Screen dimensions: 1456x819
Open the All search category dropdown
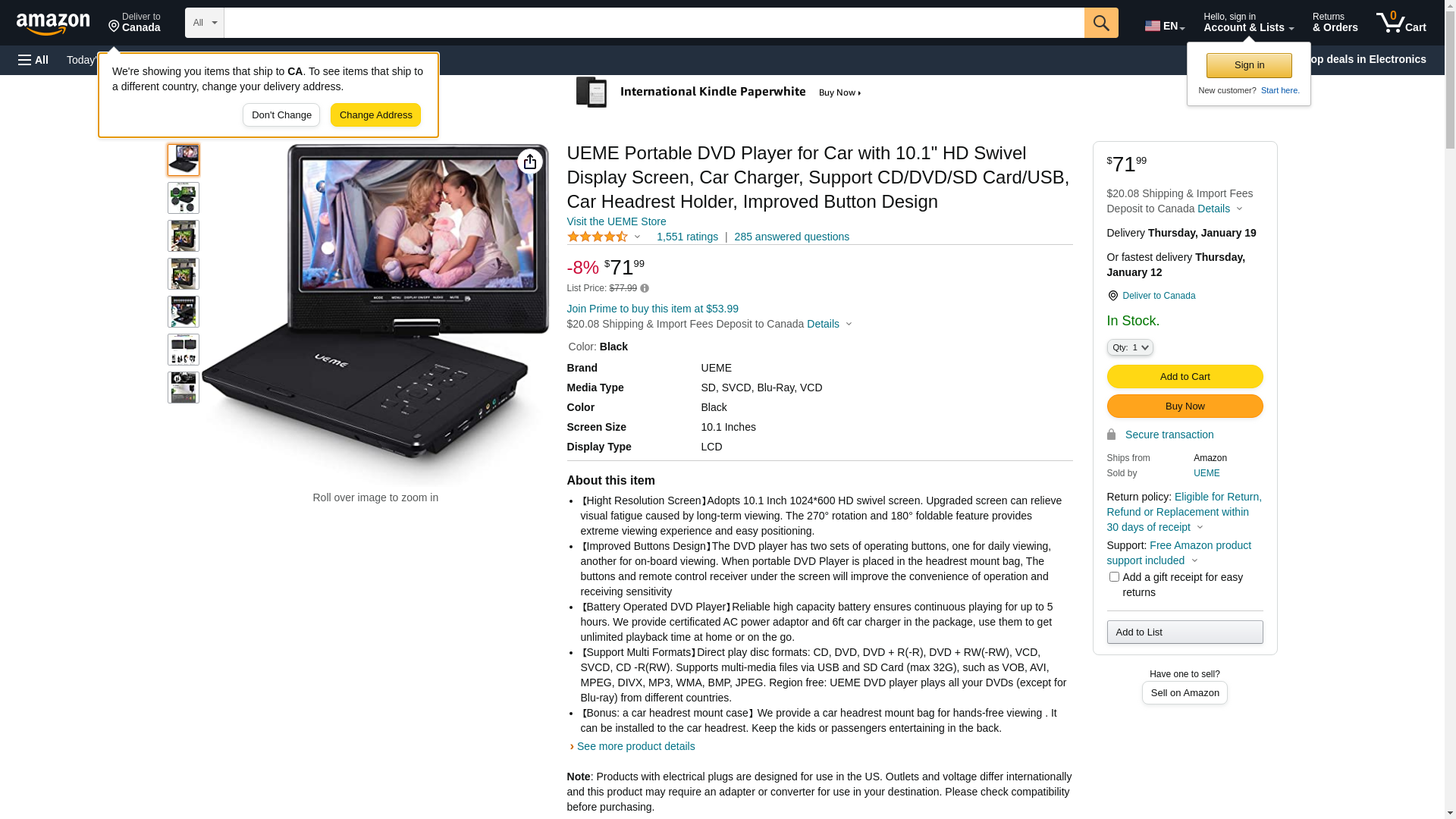[205, 23]
